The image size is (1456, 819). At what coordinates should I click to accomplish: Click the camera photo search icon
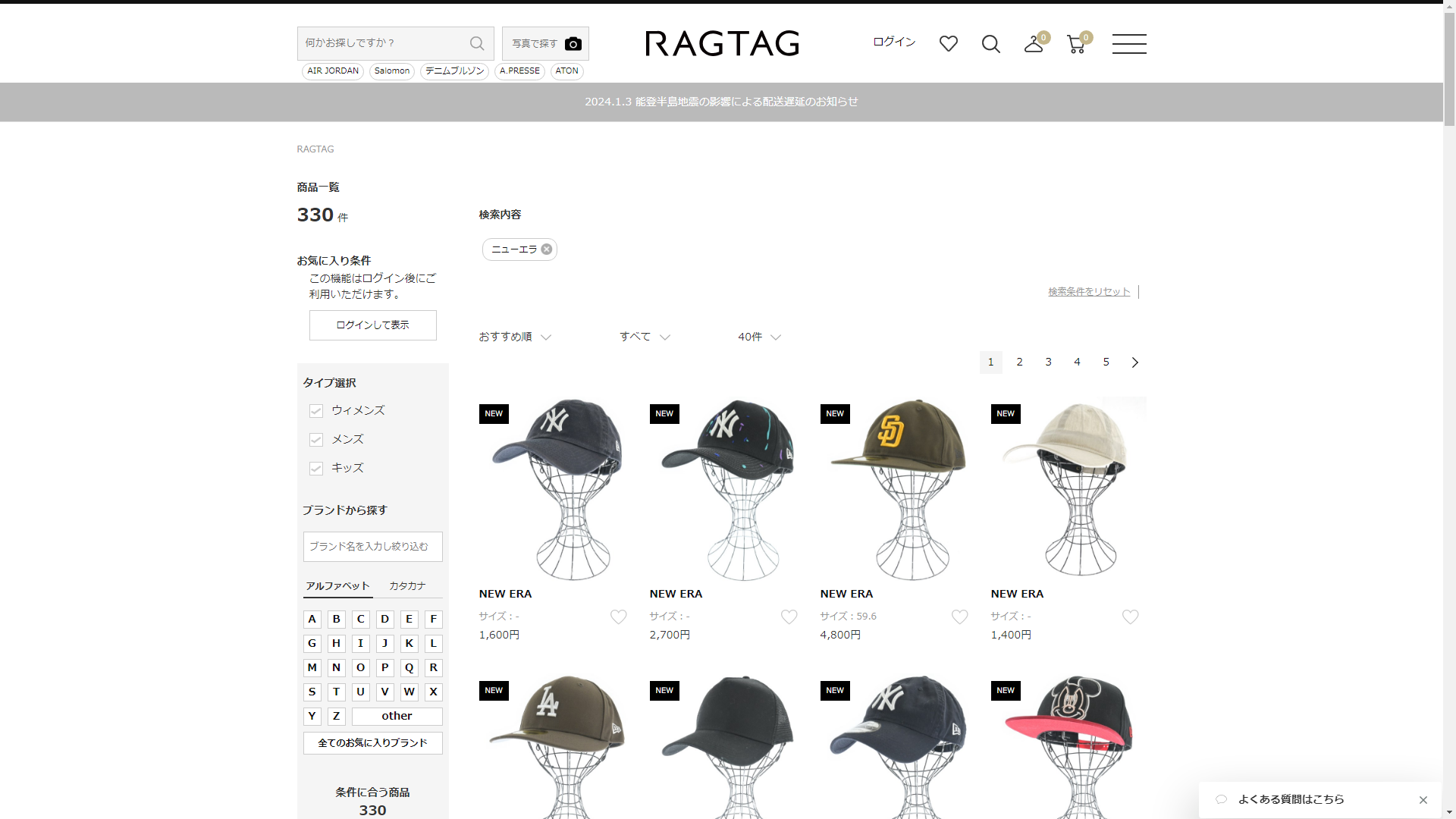coord(573,44)
